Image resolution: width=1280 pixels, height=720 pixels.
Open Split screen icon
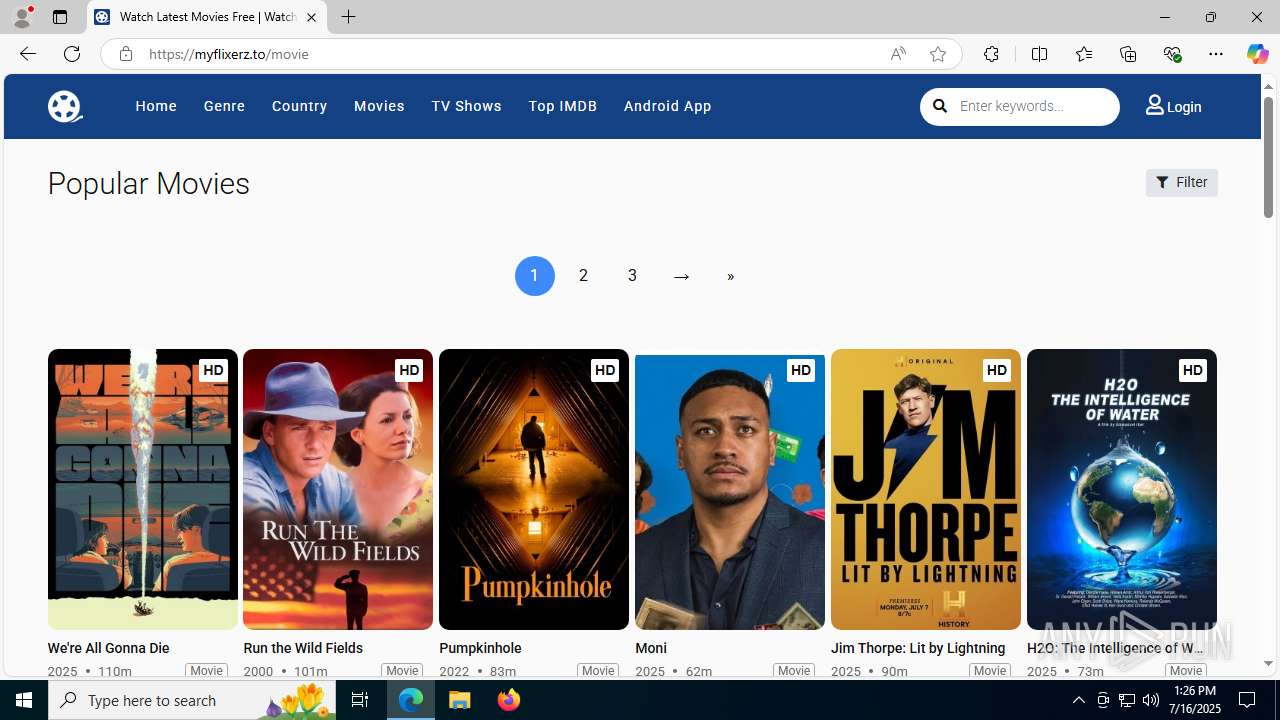[x=1039, y=54]
